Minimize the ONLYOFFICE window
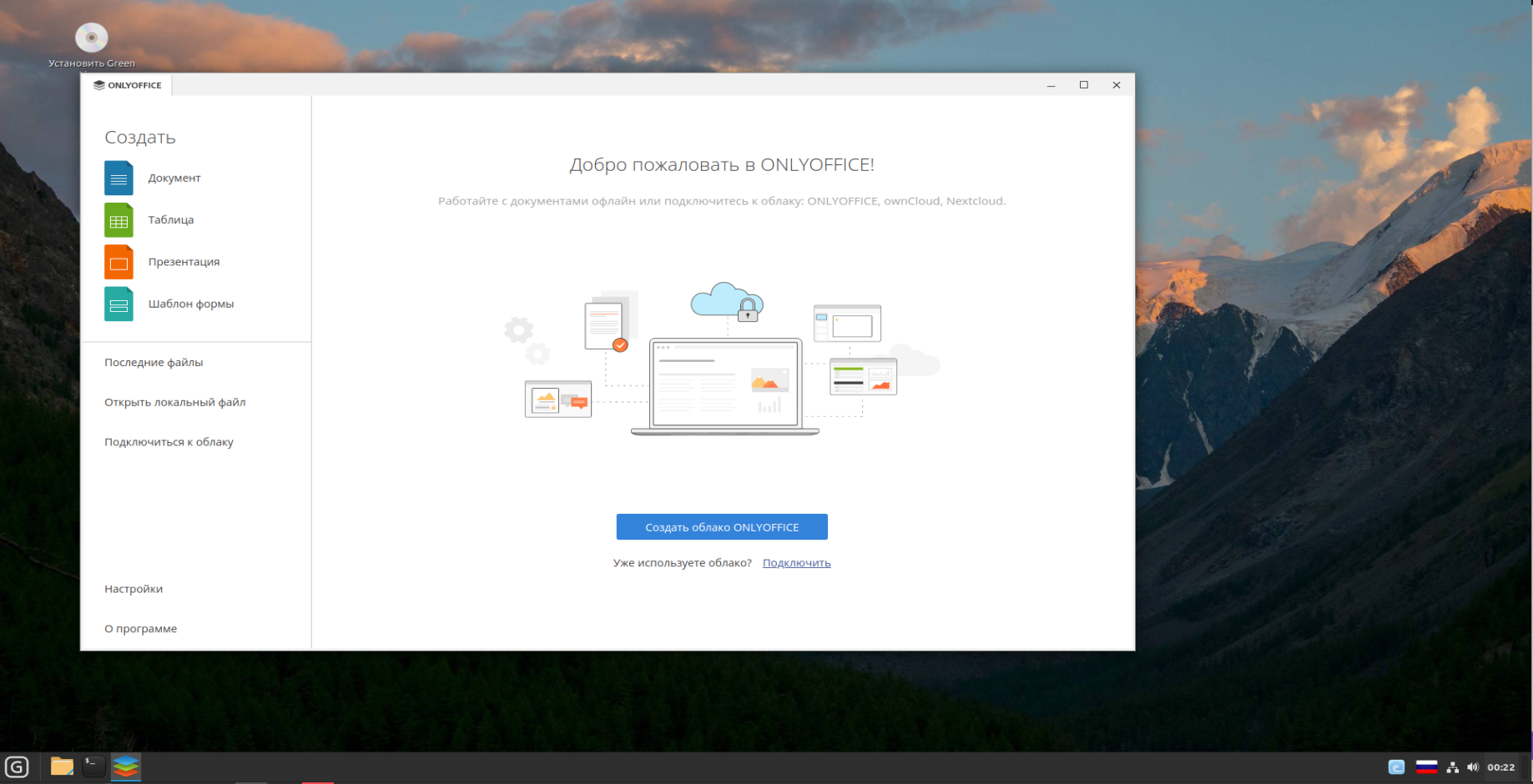Screen dimensions: 1533x784 tap(1051, 85)
